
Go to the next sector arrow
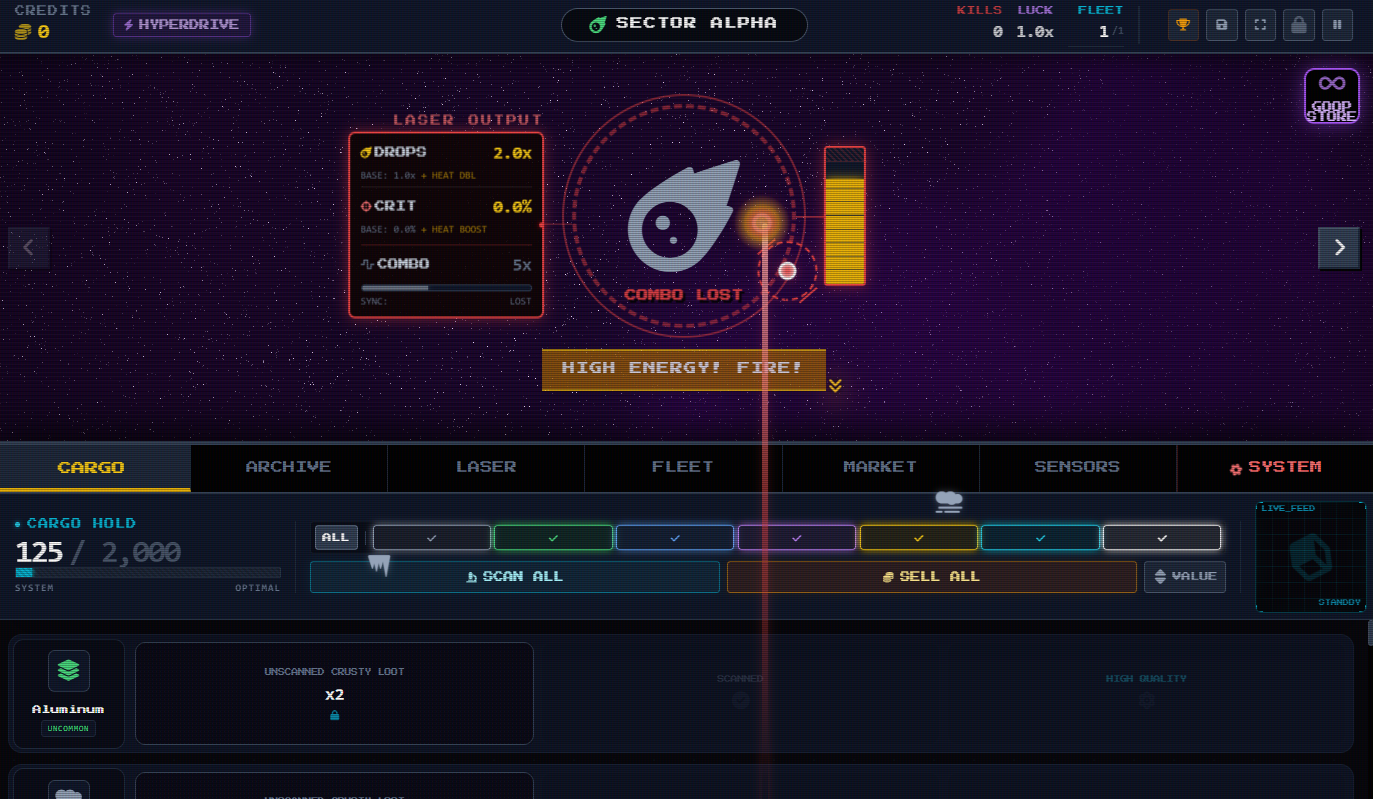pyautogui.click(x=1339, y=247)
